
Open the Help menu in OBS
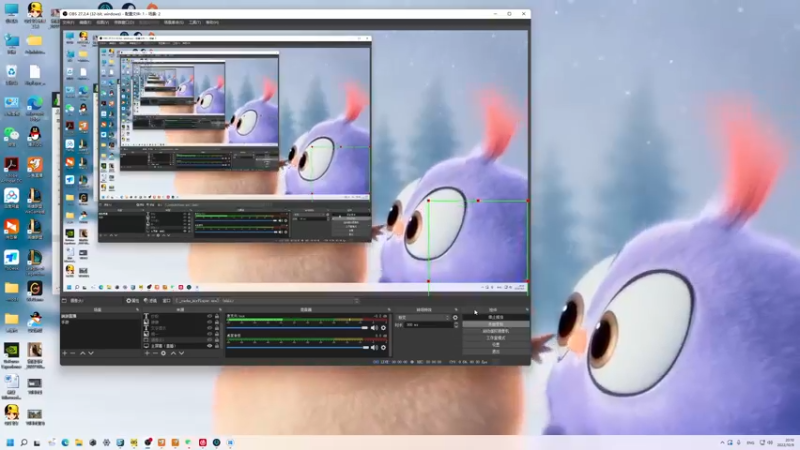[212, 22]
